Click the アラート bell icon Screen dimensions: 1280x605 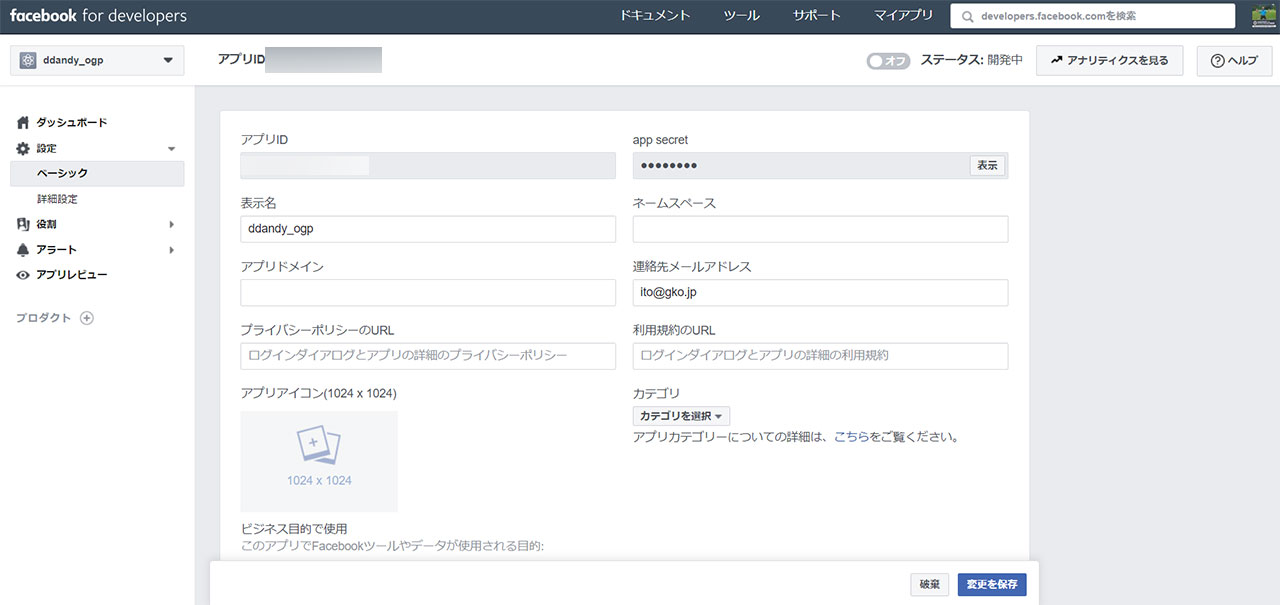[x=23, y=249]
